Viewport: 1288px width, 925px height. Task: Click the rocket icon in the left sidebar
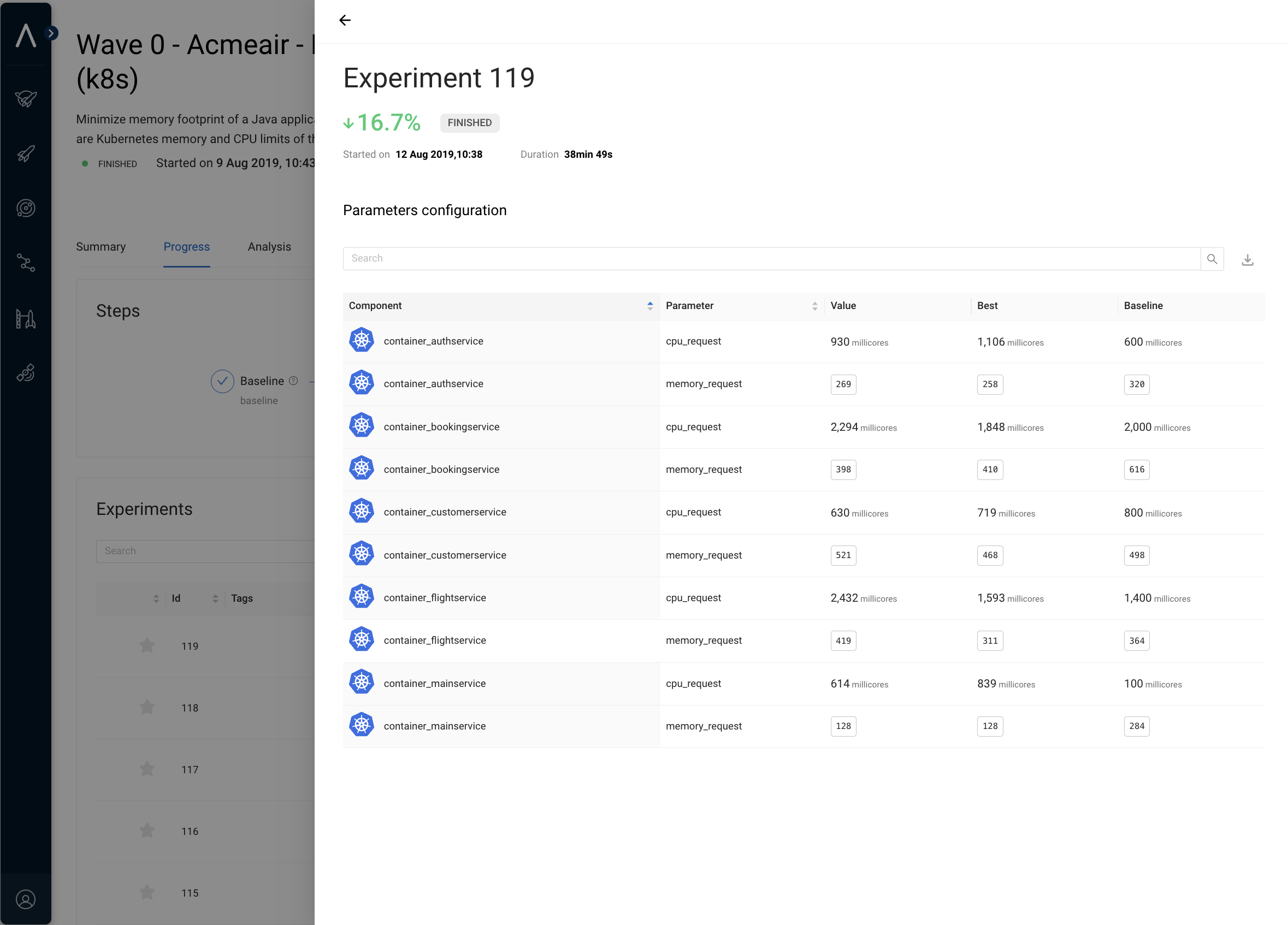pos(26,154)
